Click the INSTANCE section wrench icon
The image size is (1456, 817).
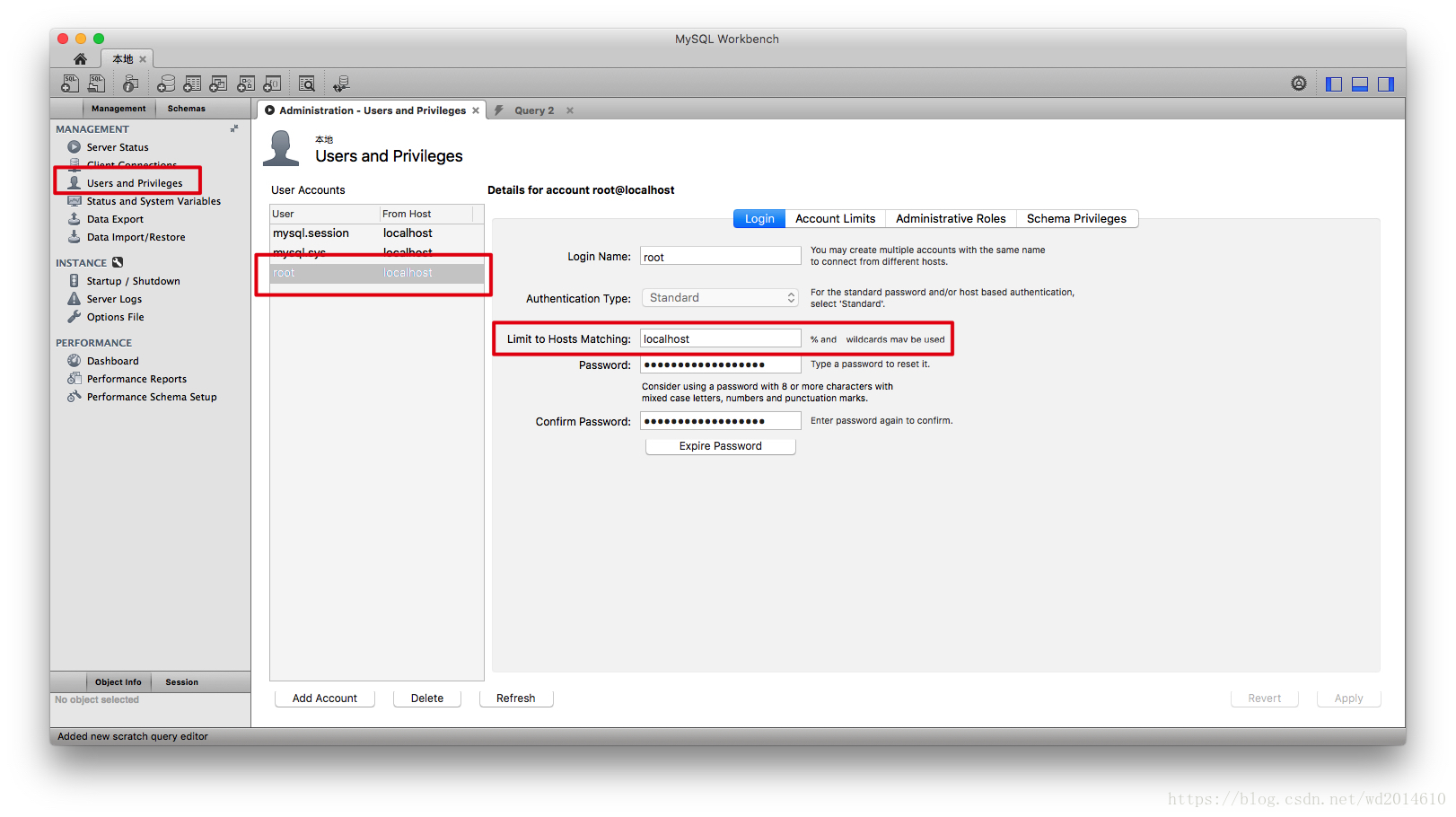pos(118,263)
